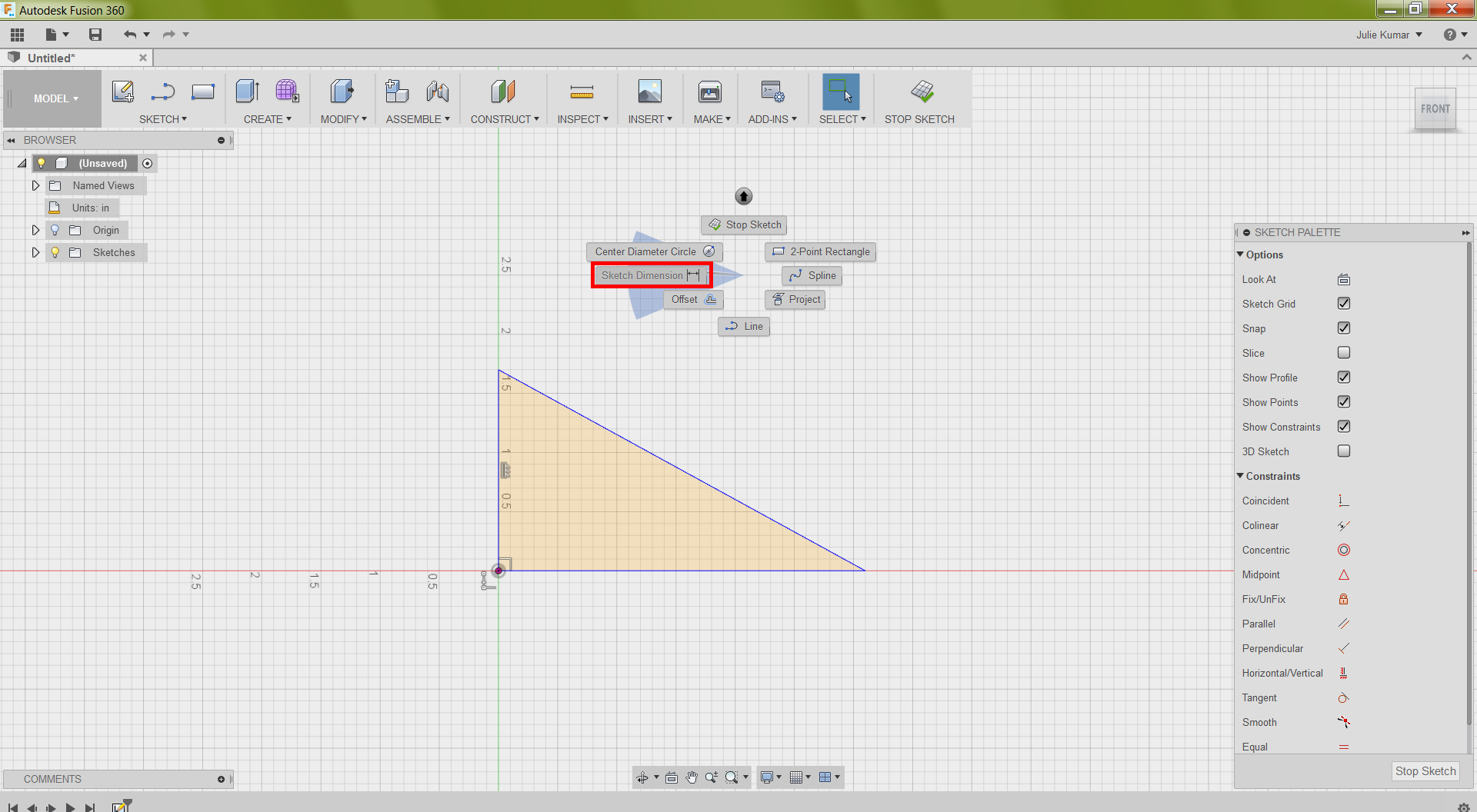Click the Create Sketch toolbar icon
This screenshot has width=1477, height=812.
click(x=123, y=92)
